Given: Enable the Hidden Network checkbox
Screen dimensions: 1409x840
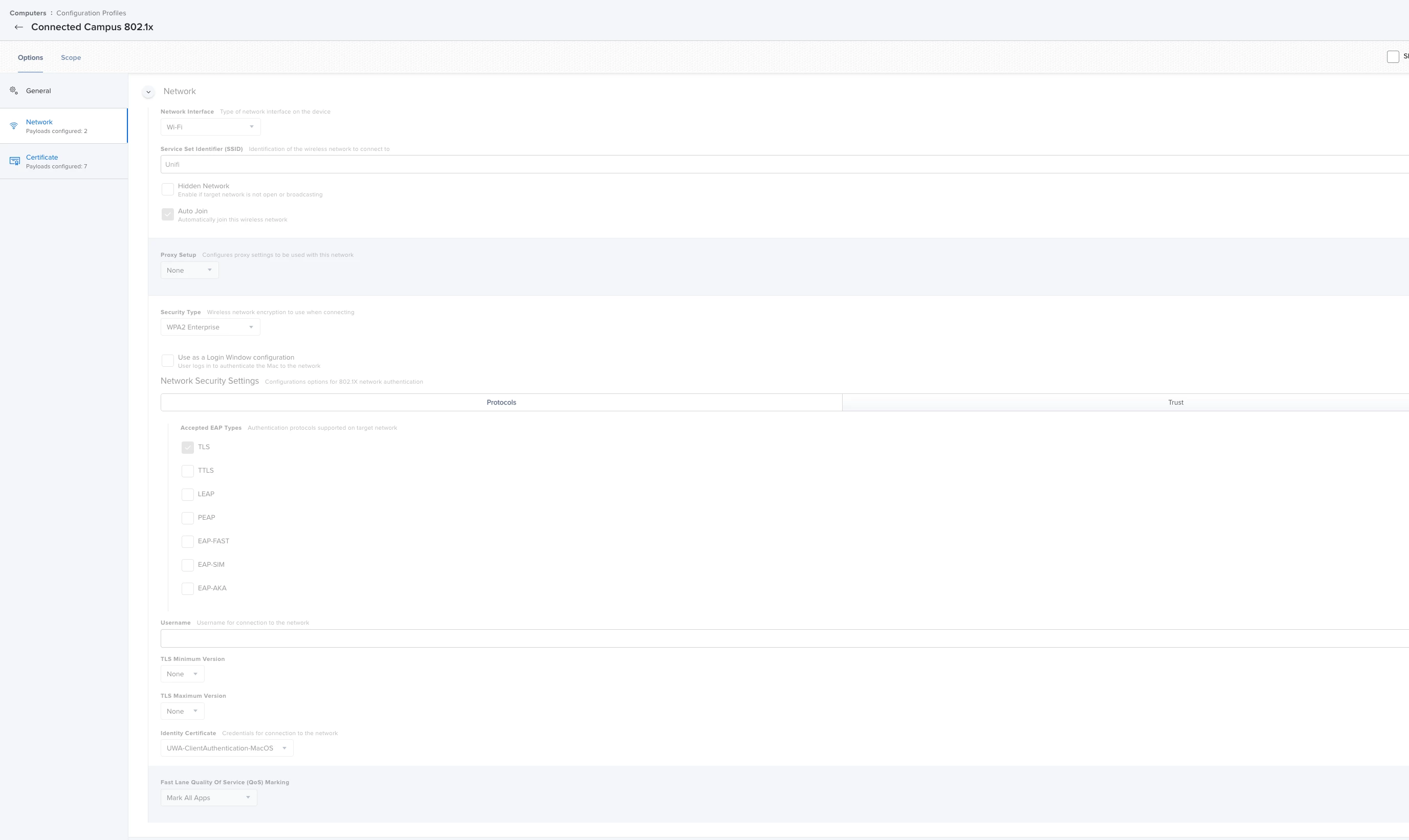Looking at the screenshot, I should click(168, 189).
